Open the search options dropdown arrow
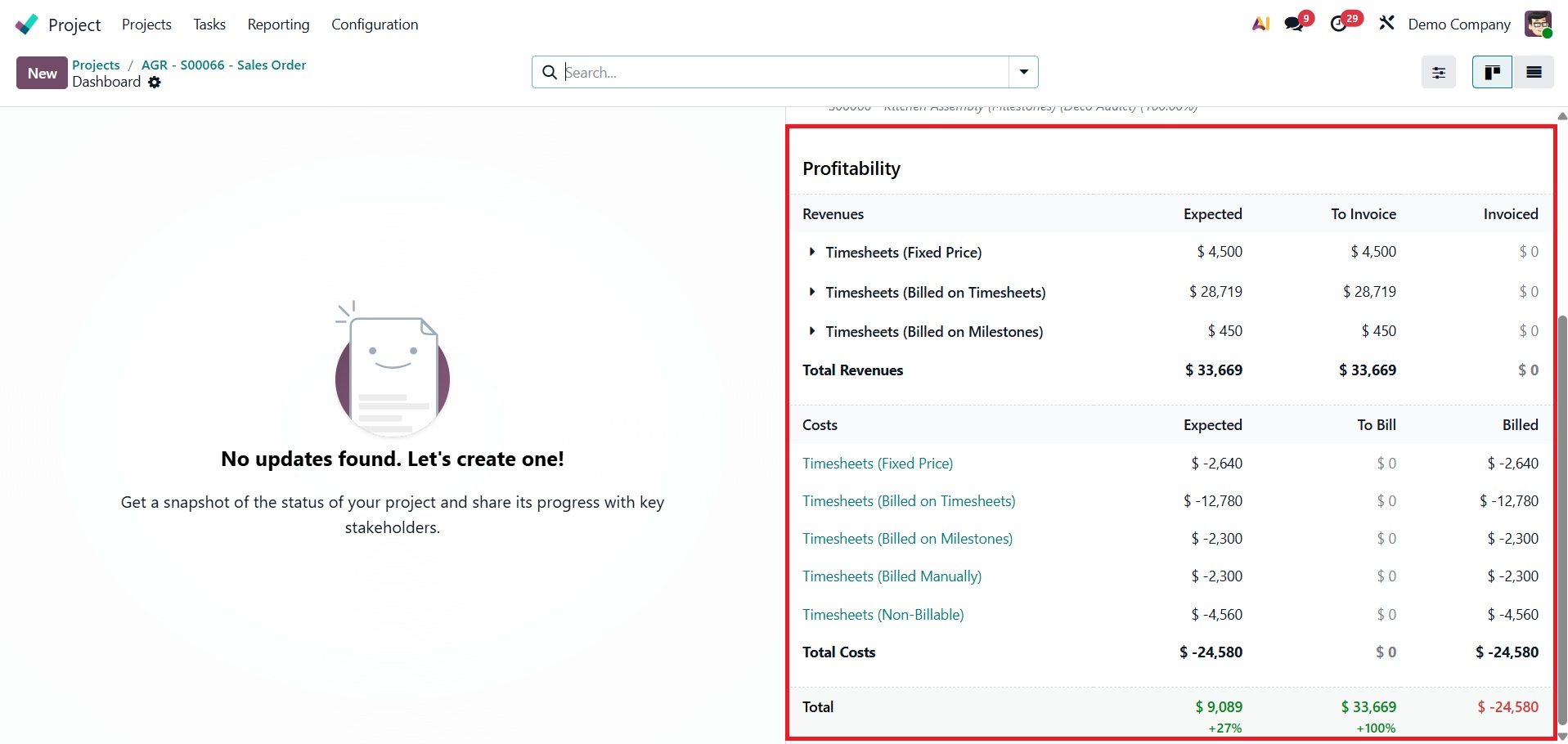The image size is (1568, 744). [1023, 73]
